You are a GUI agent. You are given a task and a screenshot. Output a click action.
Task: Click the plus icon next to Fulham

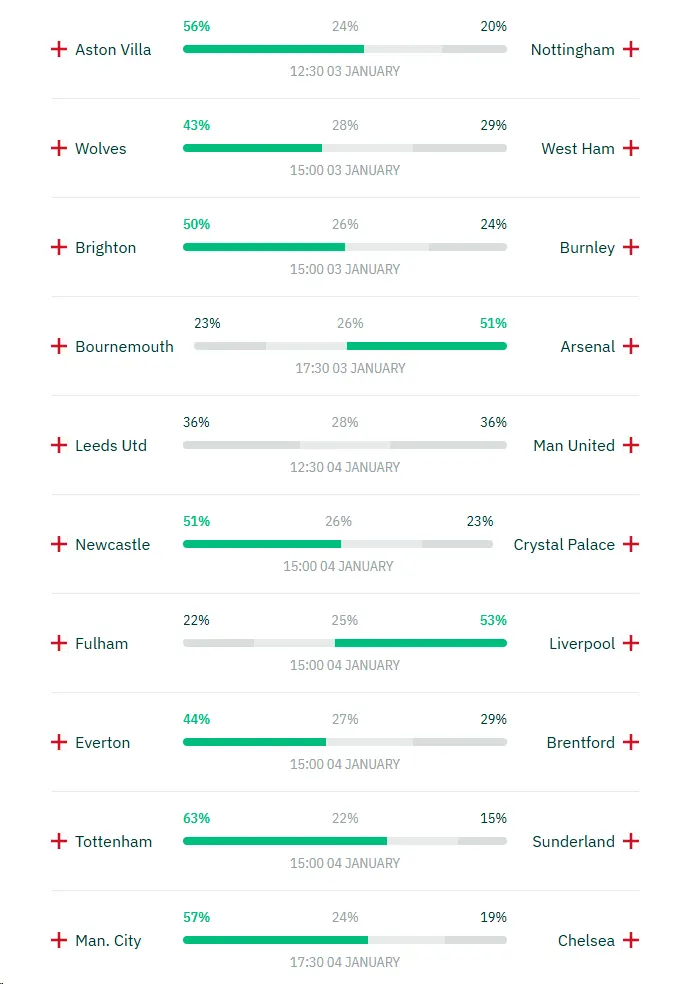[59, 643]
